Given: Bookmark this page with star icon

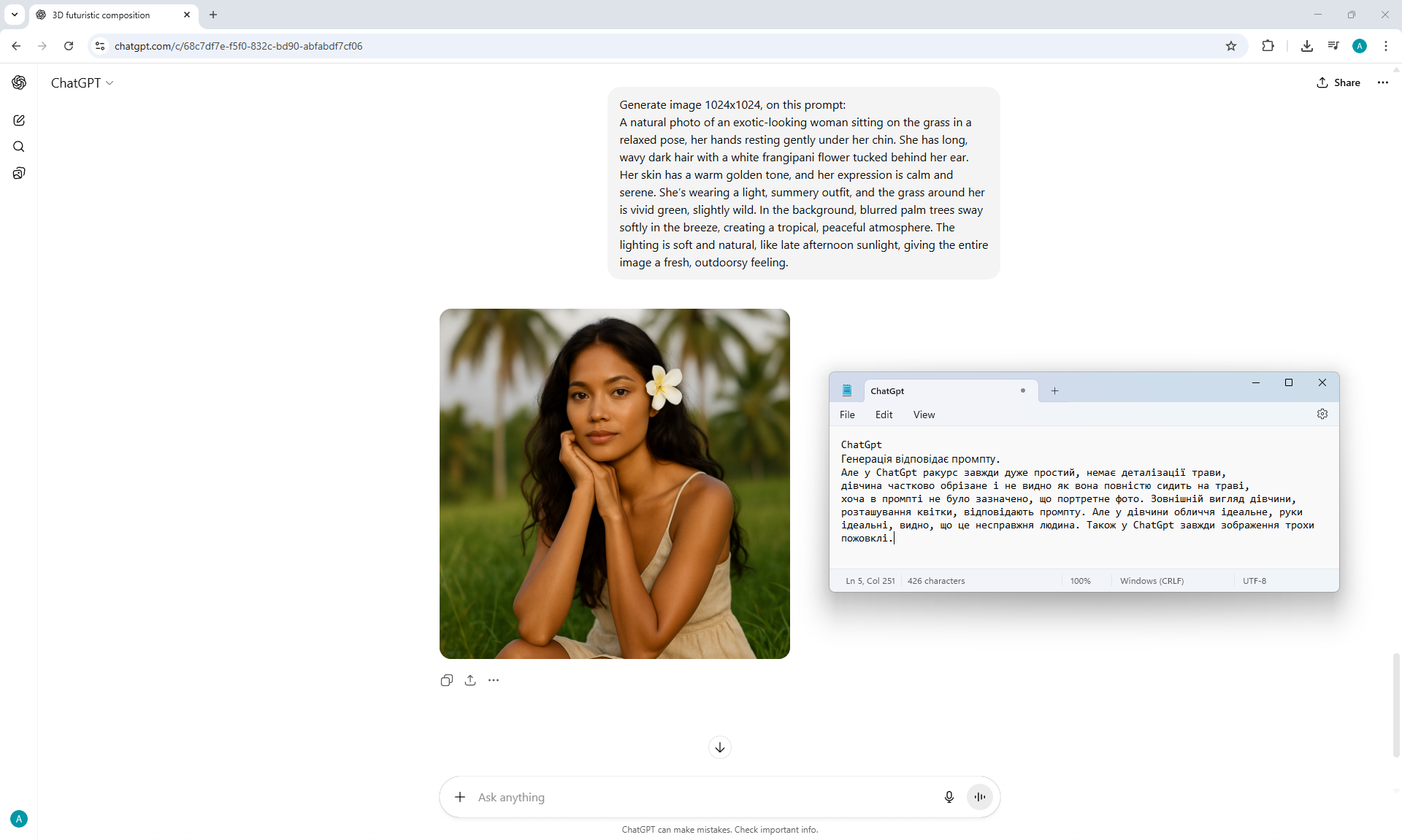Looking at the screenshot, I should (x=1231, y=46).
